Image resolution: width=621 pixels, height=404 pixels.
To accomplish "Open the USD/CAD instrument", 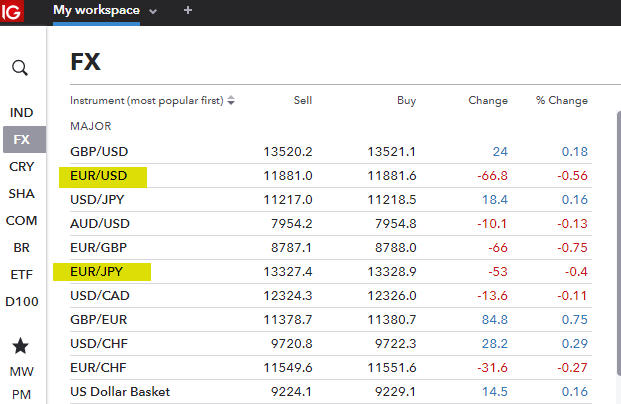I will pos(100,295).
